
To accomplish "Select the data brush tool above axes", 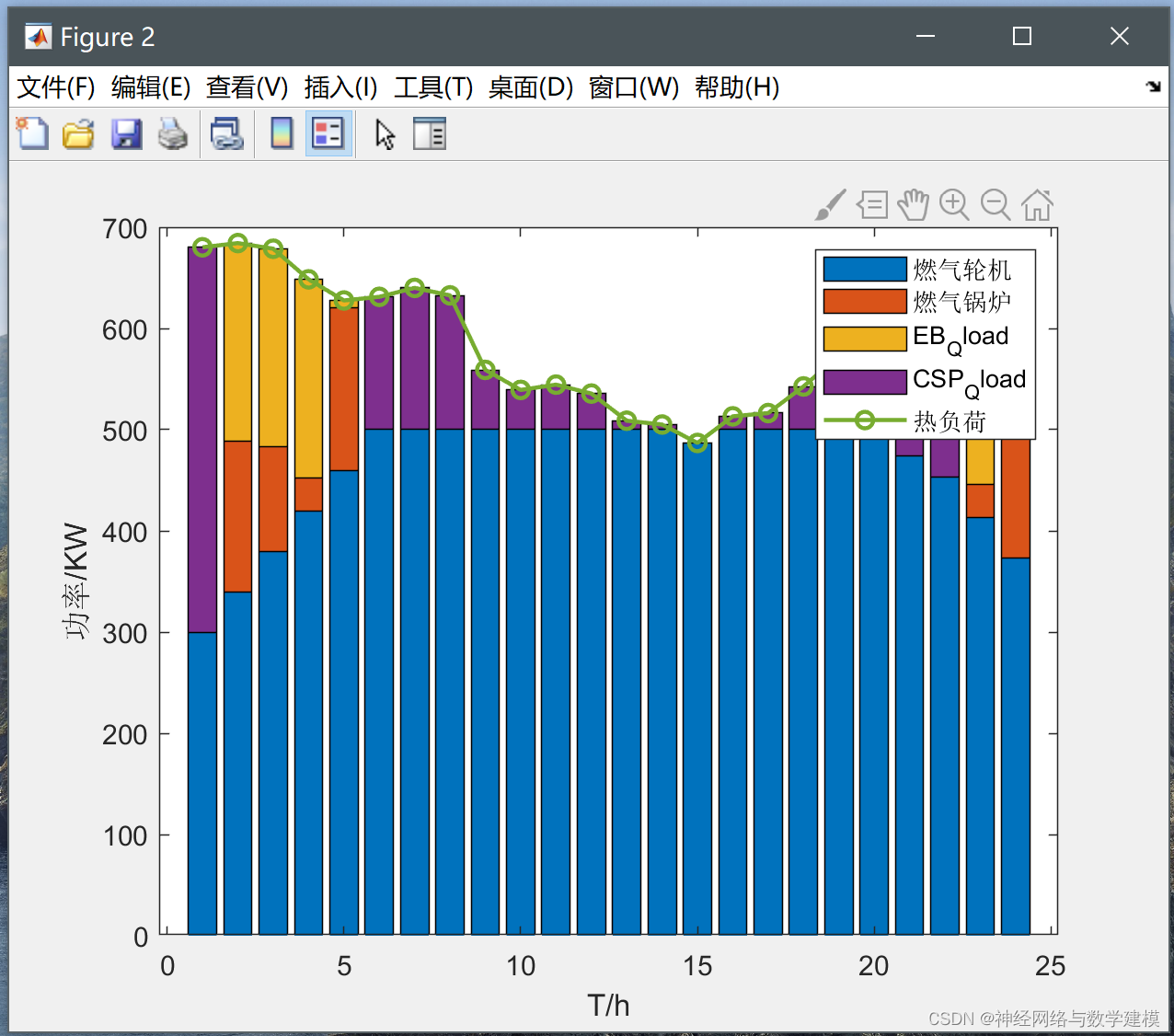I will click(x=830, y=205).
